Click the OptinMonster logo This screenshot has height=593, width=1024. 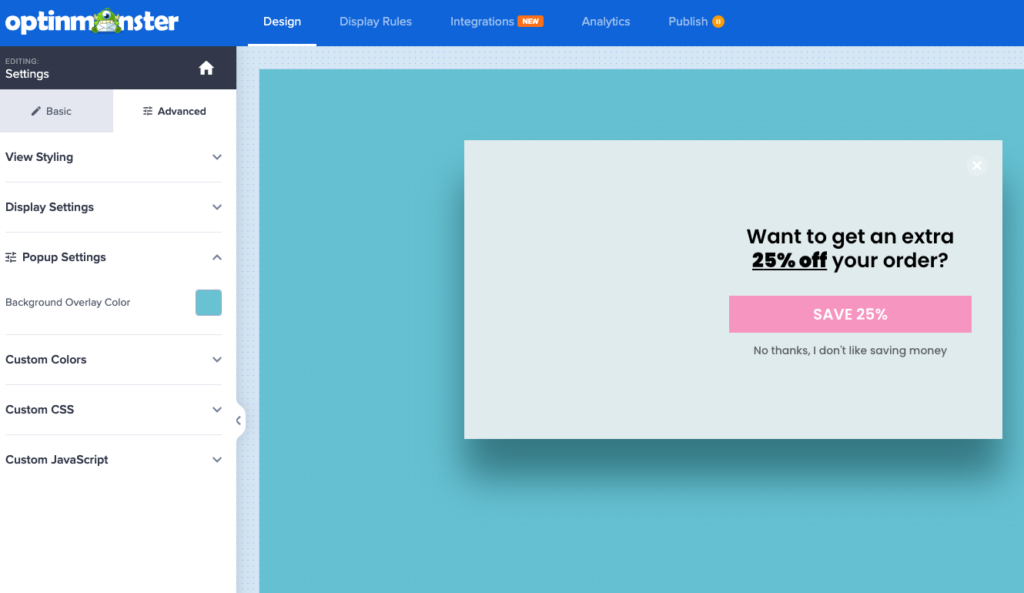(x=92, y=21)
